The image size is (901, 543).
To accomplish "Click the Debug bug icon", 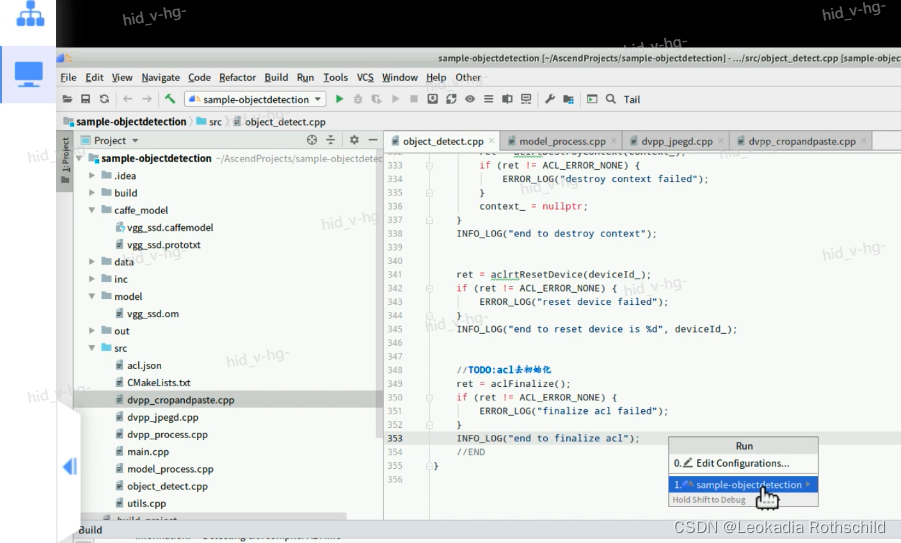I will tap(357, 99).
